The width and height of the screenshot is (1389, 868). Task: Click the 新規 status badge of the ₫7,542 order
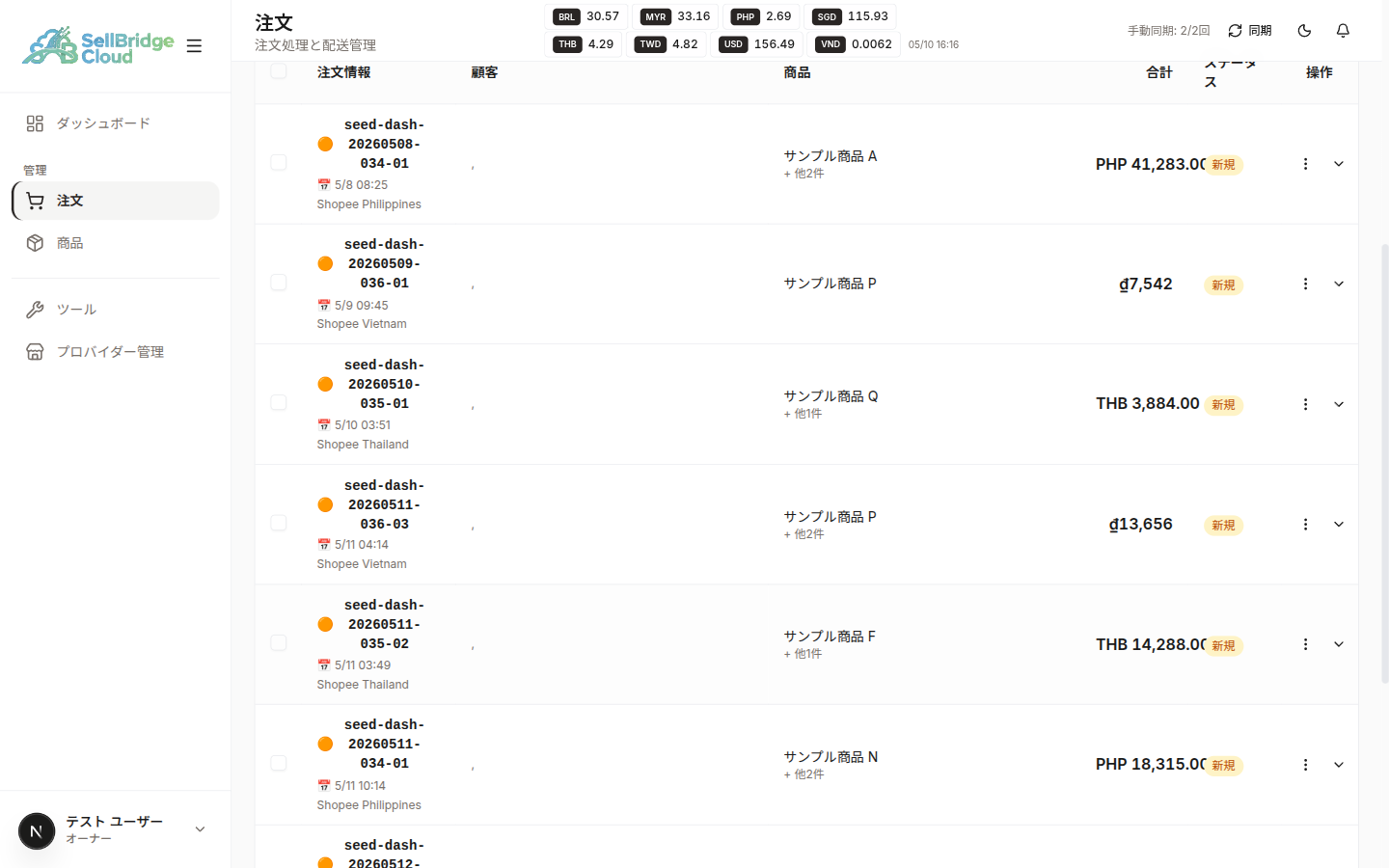click(x=1223, y=285)
